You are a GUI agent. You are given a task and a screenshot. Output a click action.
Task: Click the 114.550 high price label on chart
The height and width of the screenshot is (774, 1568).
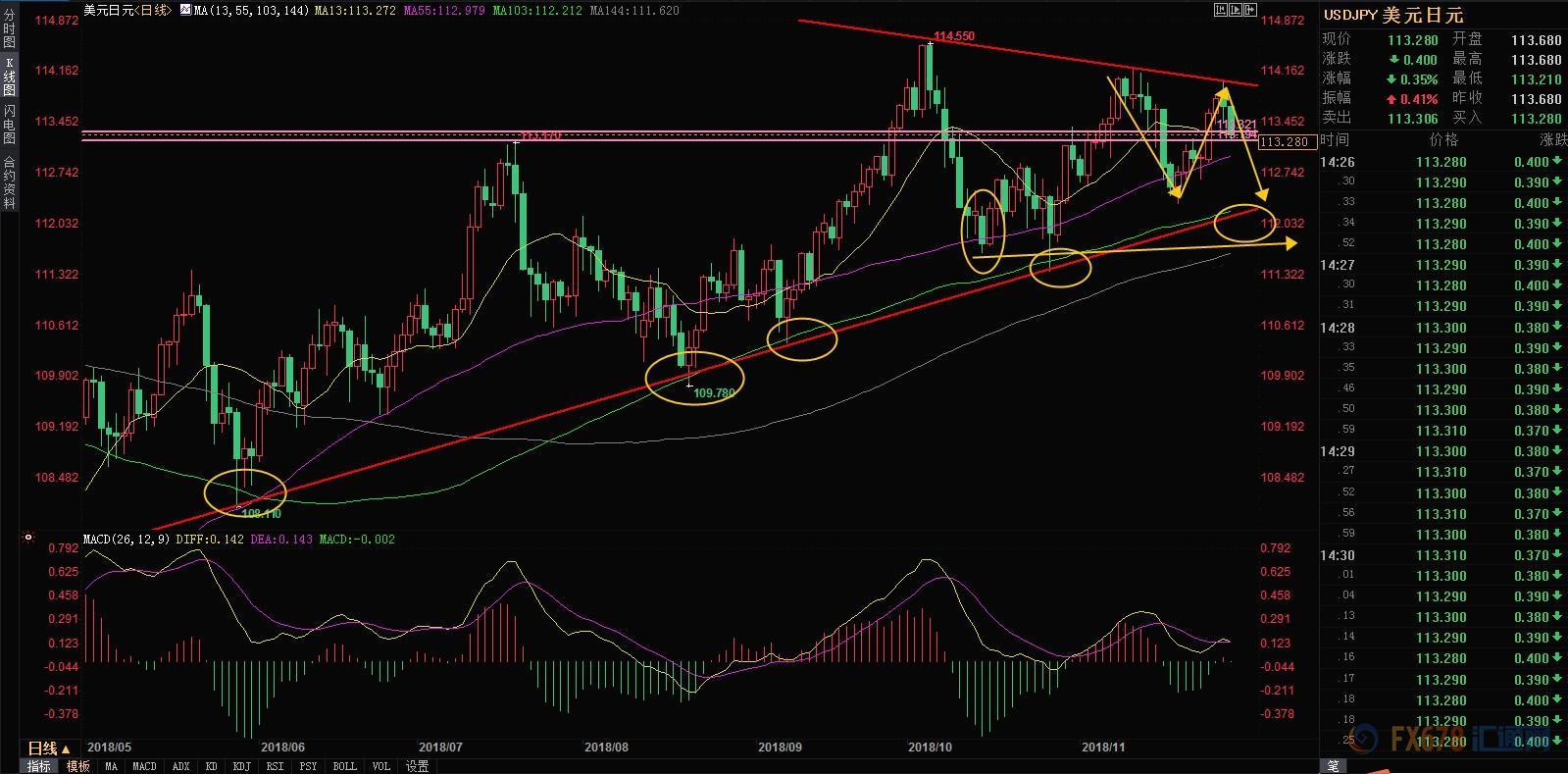954,36
